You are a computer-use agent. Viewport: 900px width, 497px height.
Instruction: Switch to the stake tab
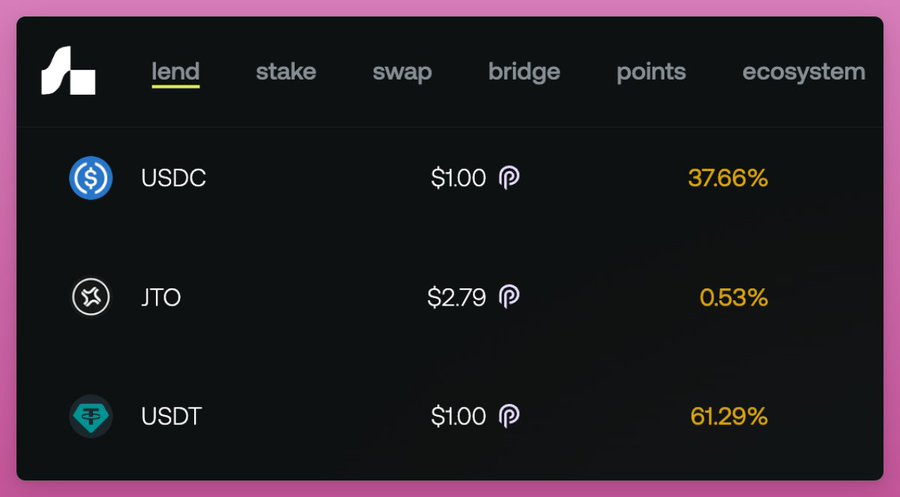(x=286, y=72)
